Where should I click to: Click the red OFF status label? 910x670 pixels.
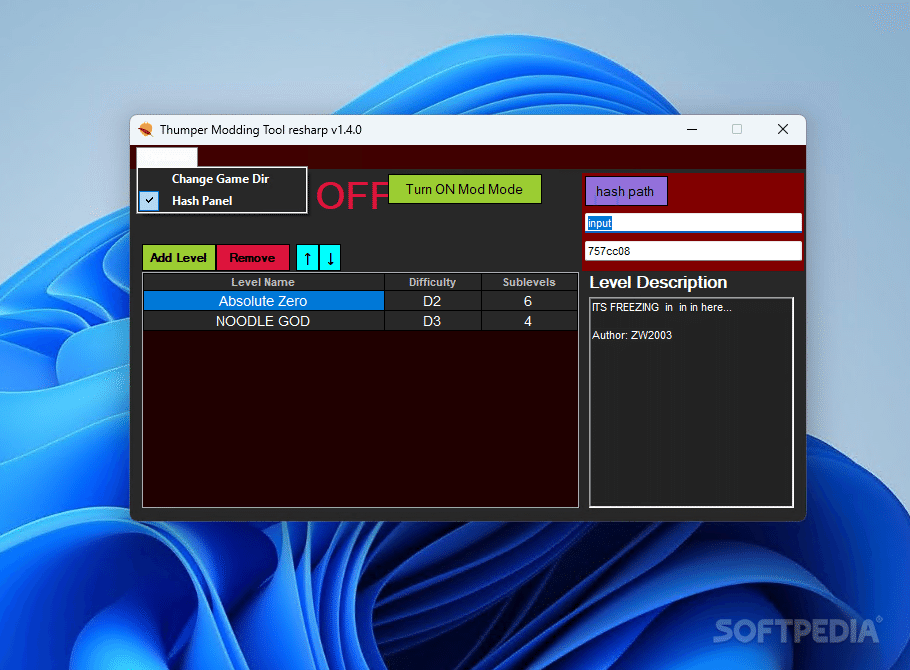352,196
